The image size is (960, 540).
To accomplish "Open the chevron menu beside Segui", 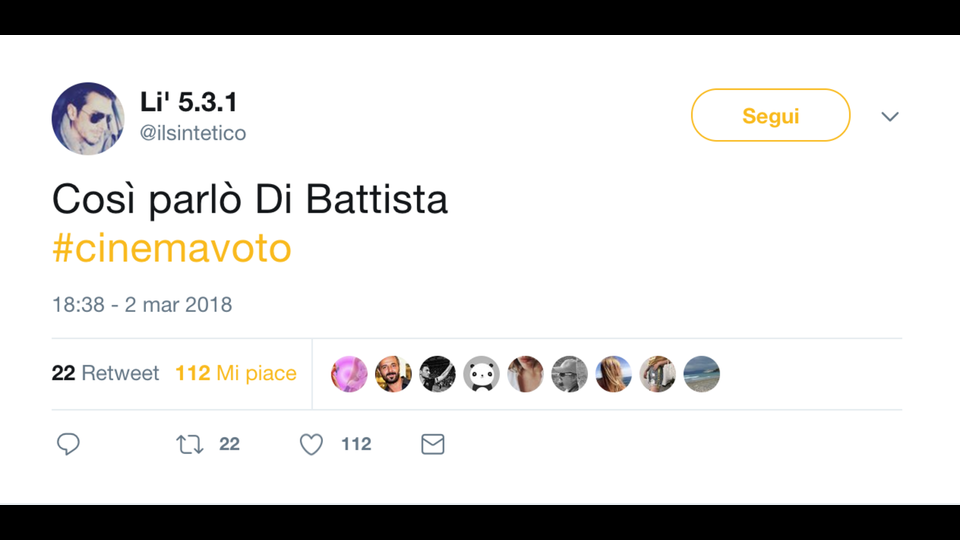I will click(x=890, y=117).
